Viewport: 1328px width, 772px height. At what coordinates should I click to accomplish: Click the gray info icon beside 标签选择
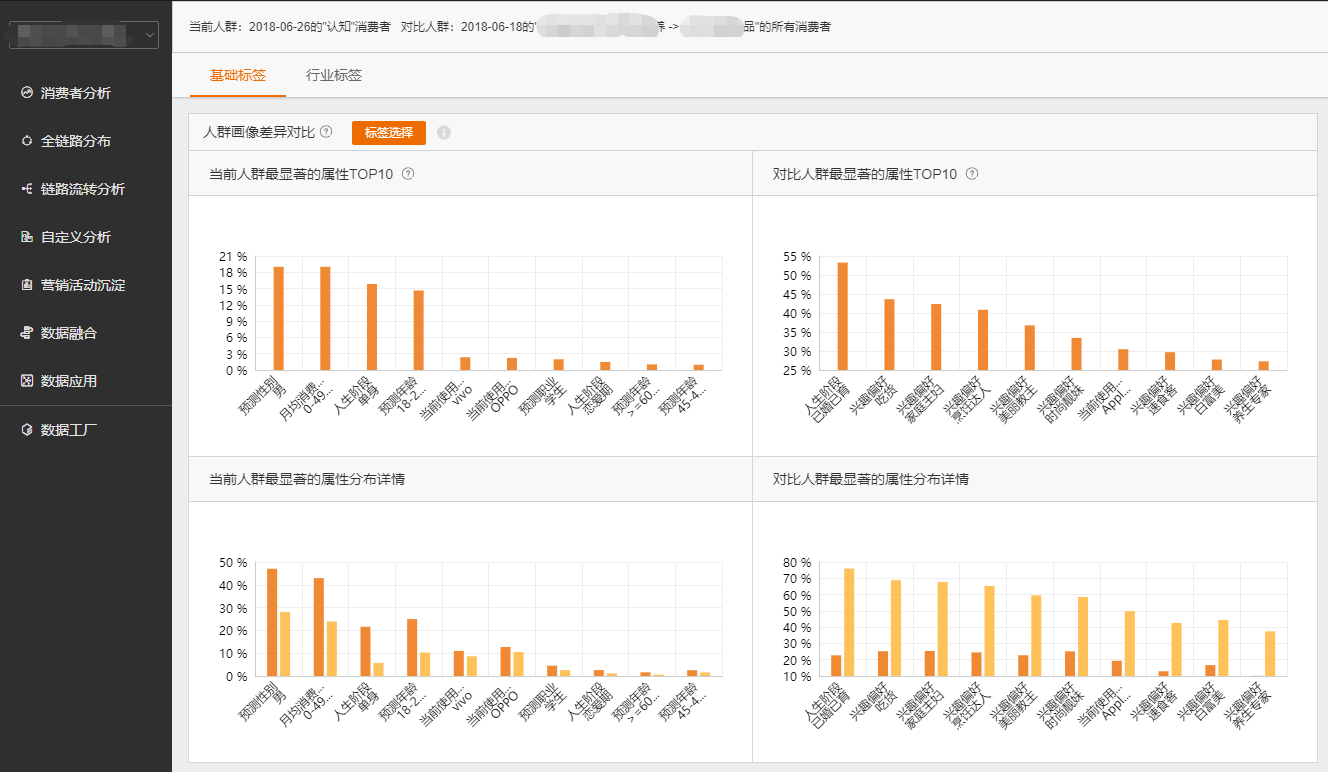[444, 132]
